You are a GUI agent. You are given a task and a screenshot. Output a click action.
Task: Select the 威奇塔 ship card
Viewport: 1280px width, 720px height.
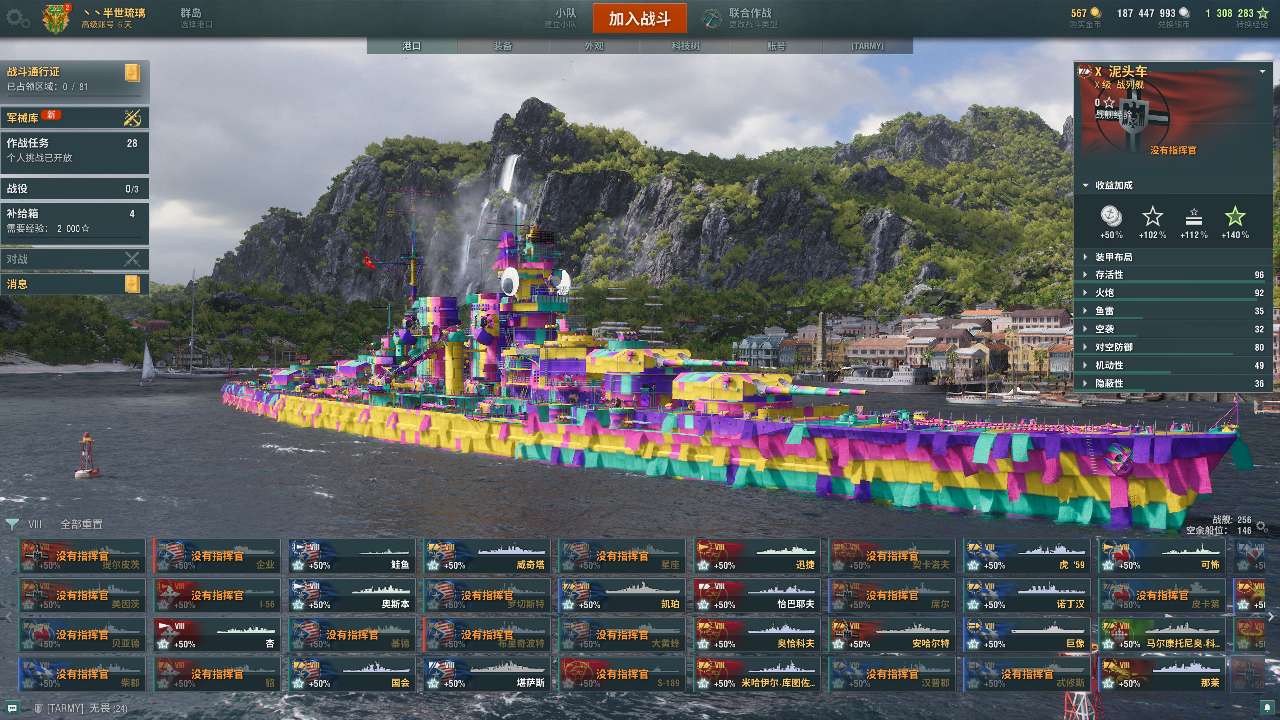(x=487, y=556)
